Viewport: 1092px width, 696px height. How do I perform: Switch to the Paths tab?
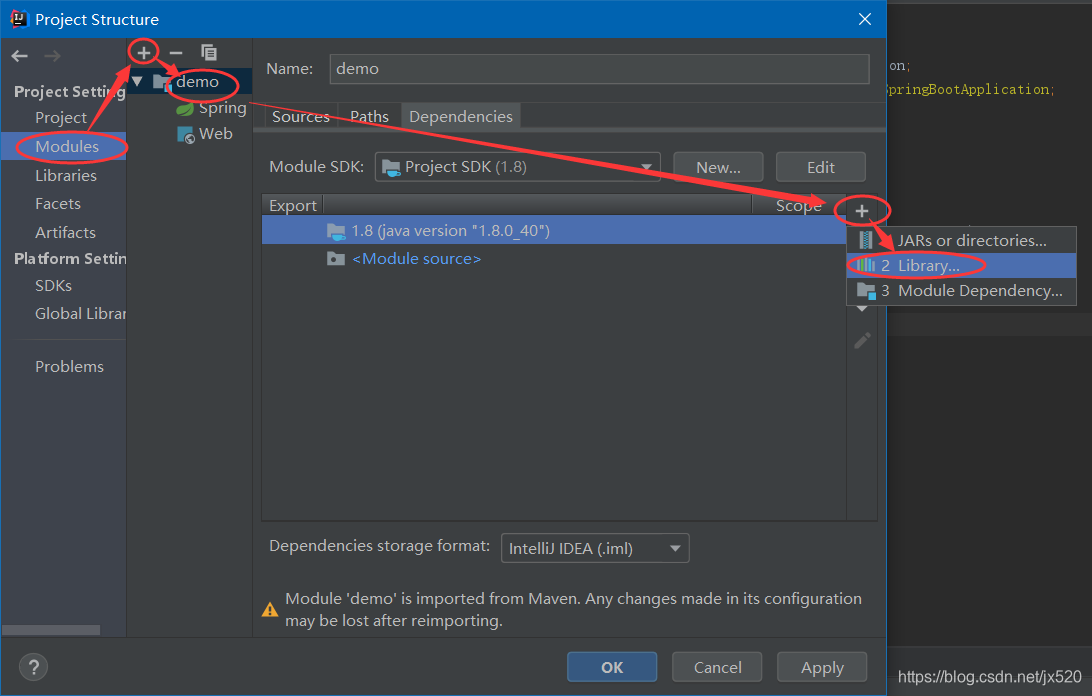369,116
